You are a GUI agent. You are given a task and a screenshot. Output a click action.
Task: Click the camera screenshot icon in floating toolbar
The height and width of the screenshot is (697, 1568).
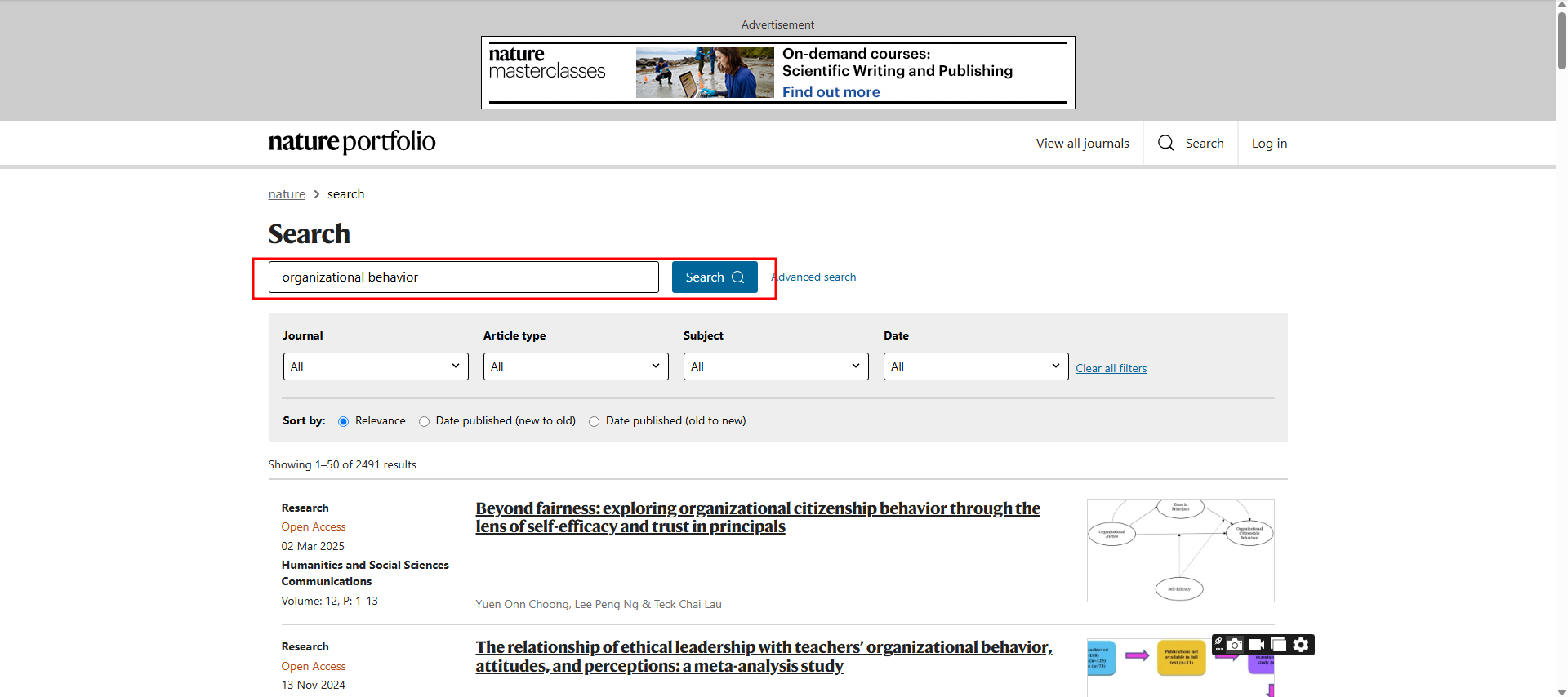pyautogui.click(x=1235, y=645)
